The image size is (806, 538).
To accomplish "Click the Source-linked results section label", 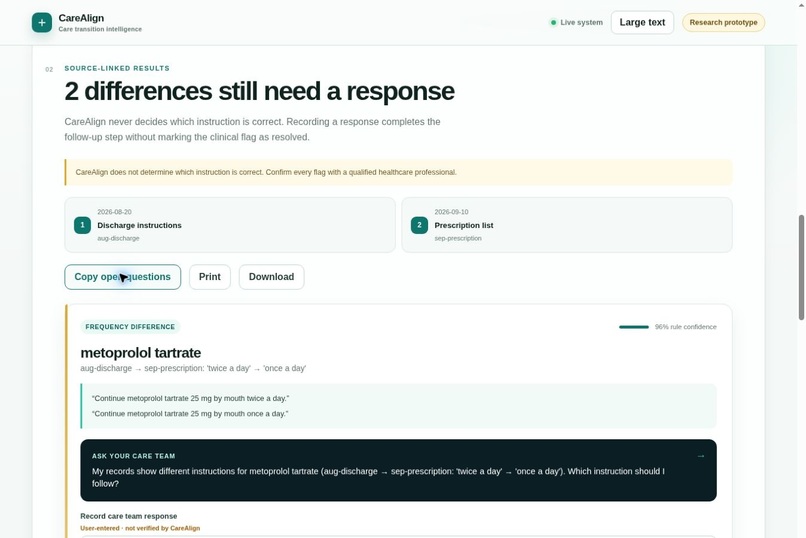I will [117, 68].
